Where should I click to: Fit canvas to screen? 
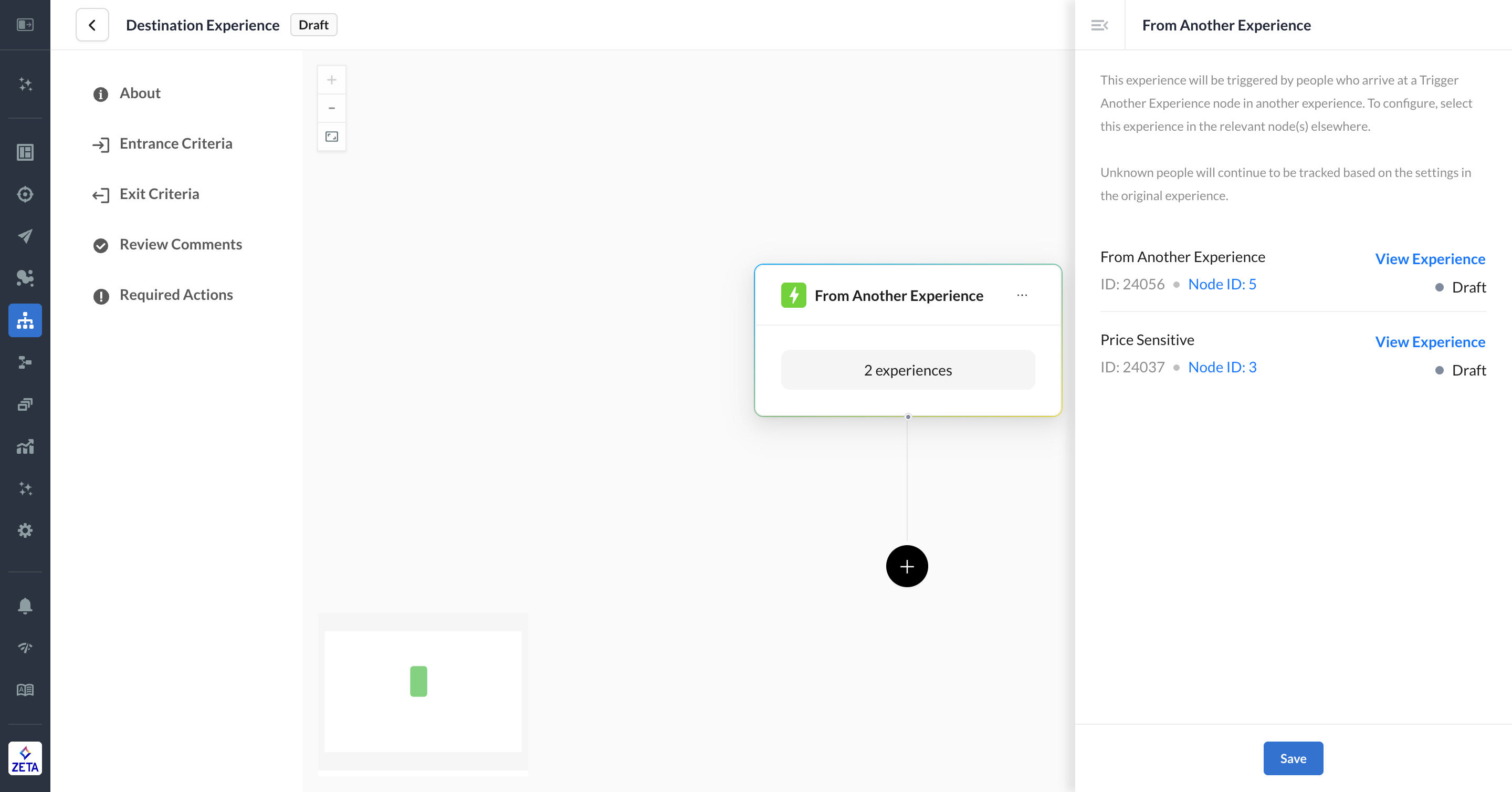(x=332, y=136)
